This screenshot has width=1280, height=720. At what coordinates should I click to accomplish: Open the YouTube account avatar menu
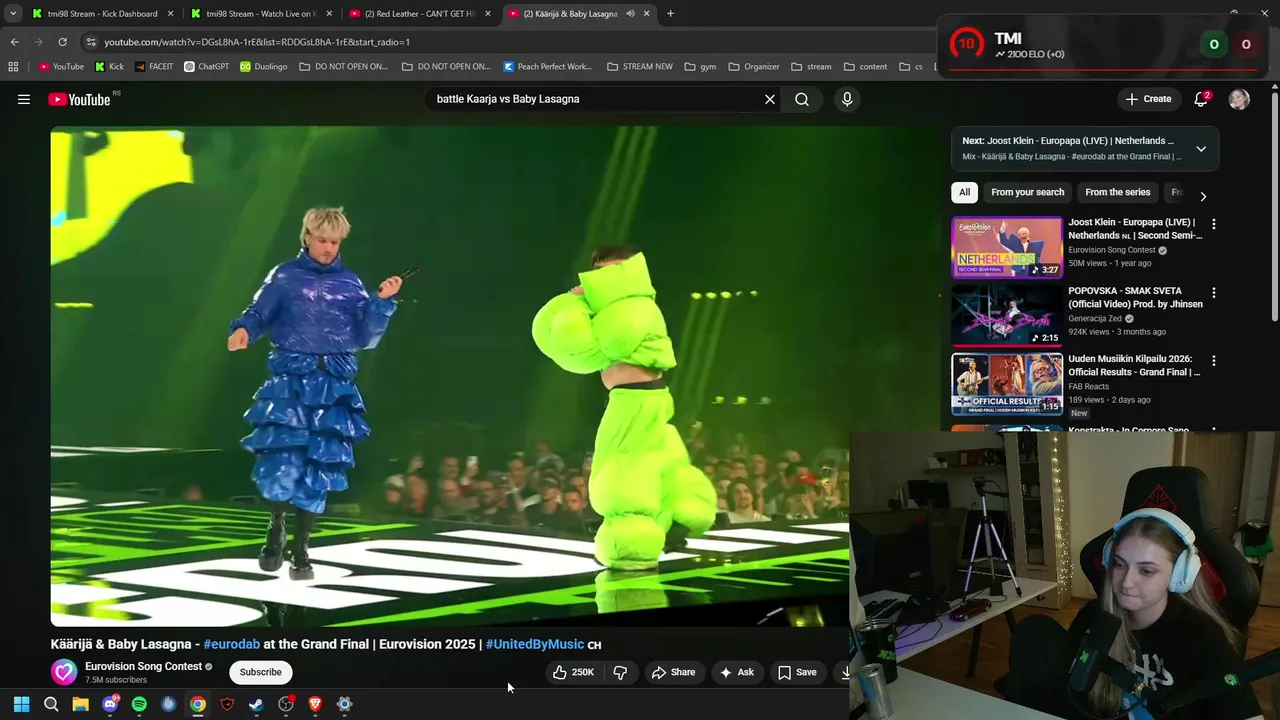1239,99
